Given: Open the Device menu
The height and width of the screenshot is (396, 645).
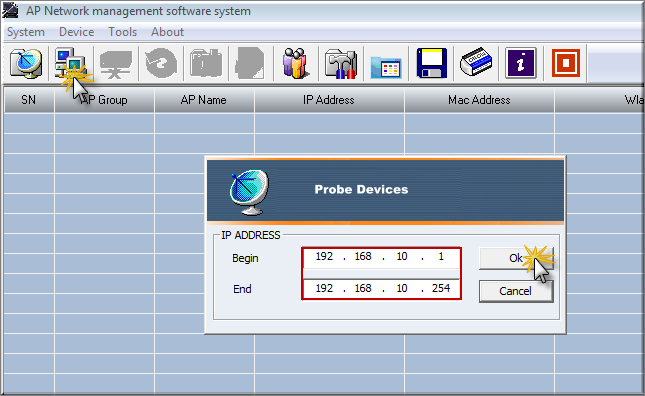Looking at the screenshot, I should coord(77,32).
